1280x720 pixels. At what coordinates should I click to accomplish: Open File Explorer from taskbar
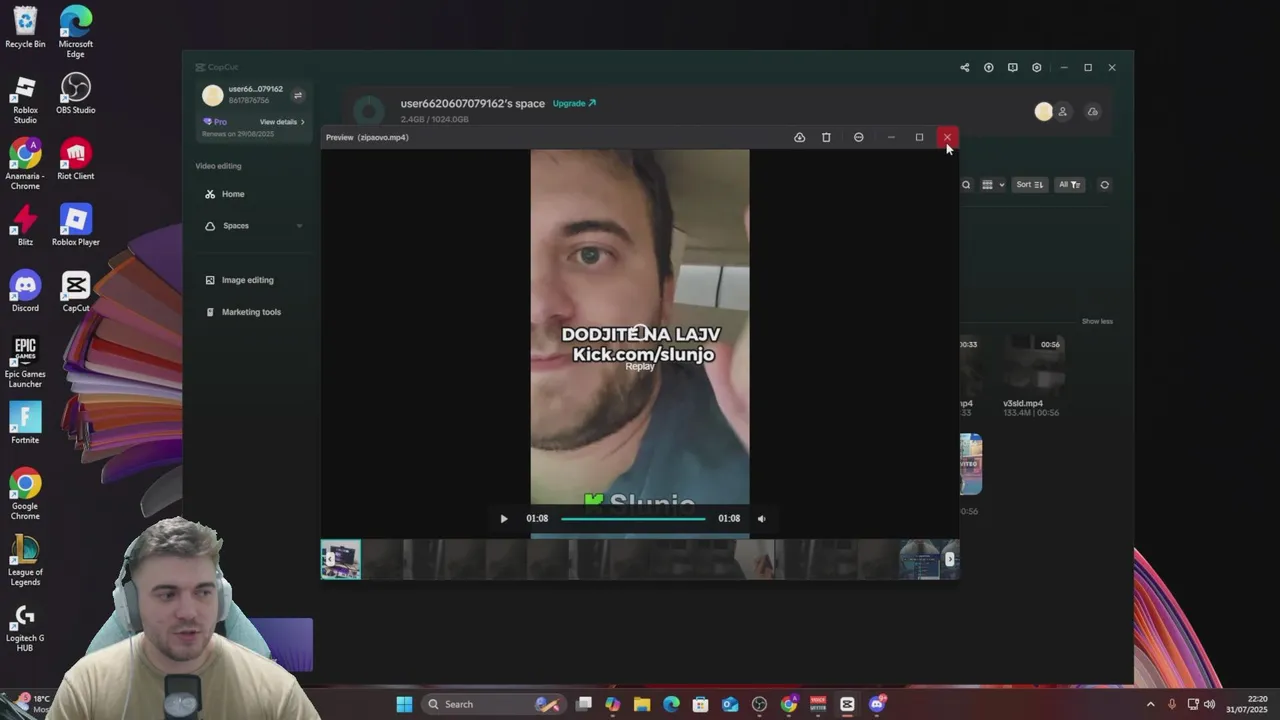642,704
